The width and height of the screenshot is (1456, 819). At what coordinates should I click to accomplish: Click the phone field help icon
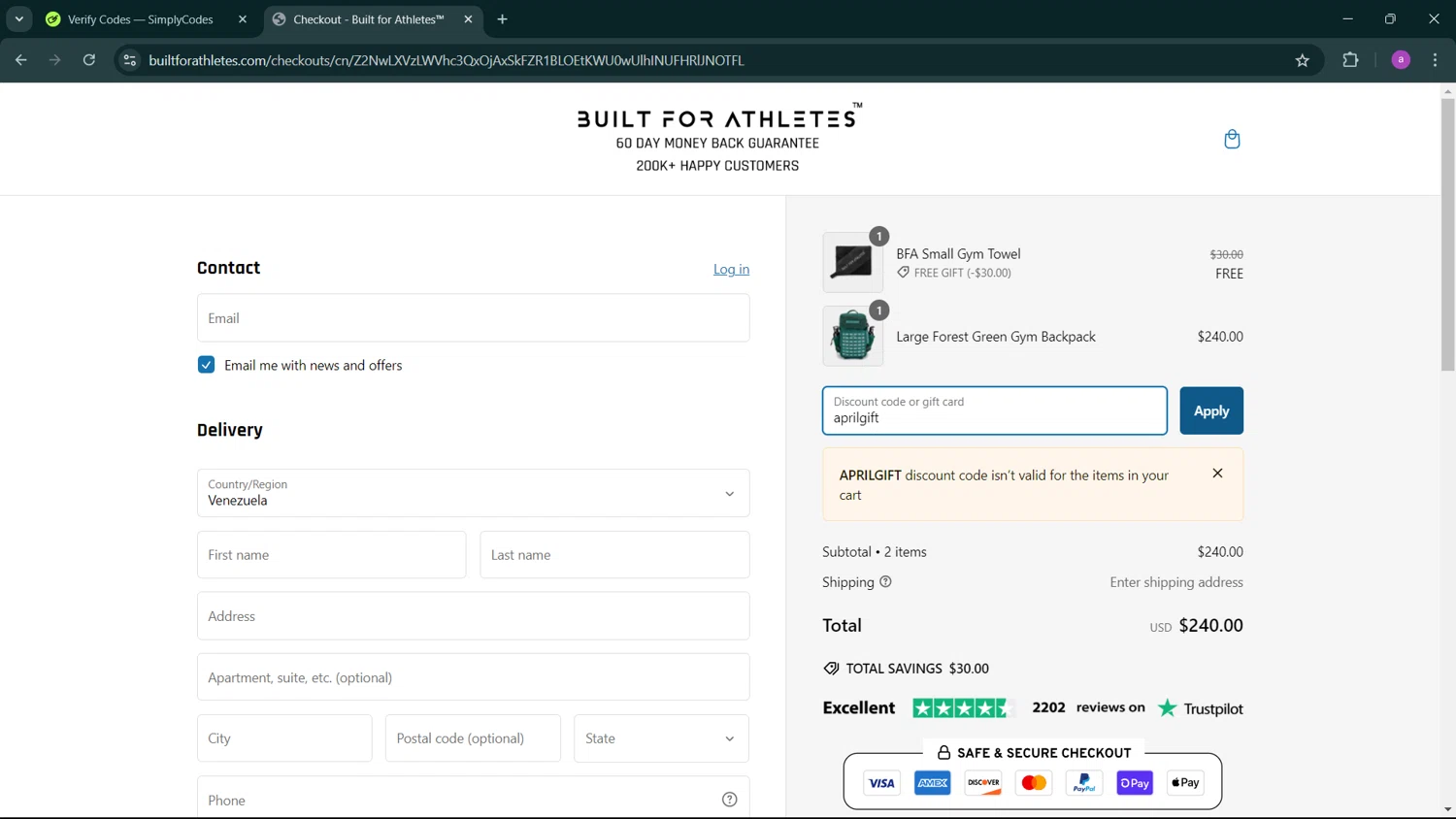729,800
